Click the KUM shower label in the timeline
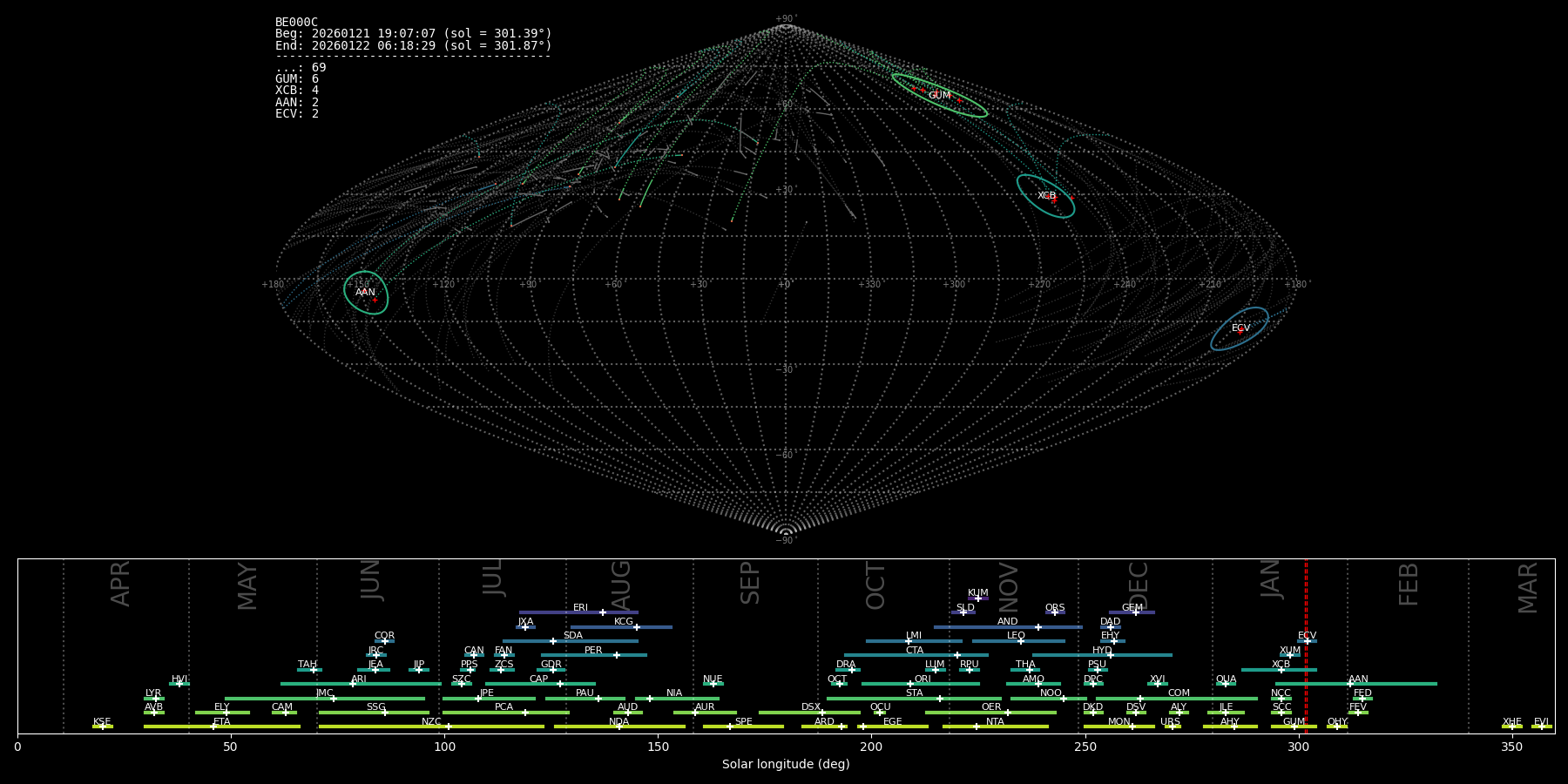Image resolution: width=1568 pixels, height=784 pixels. 977,593
